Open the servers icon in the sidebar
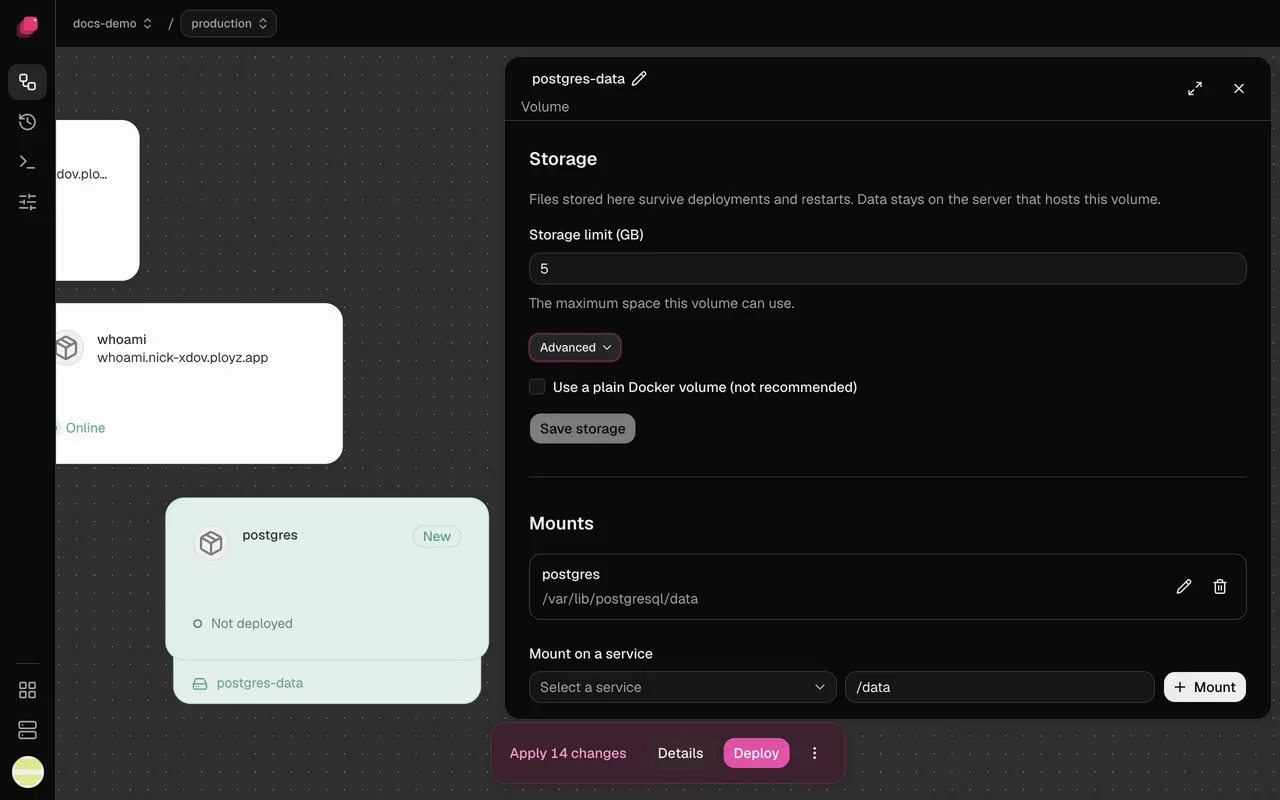This screenshot has height=800, width=1280. pos(27,730)
